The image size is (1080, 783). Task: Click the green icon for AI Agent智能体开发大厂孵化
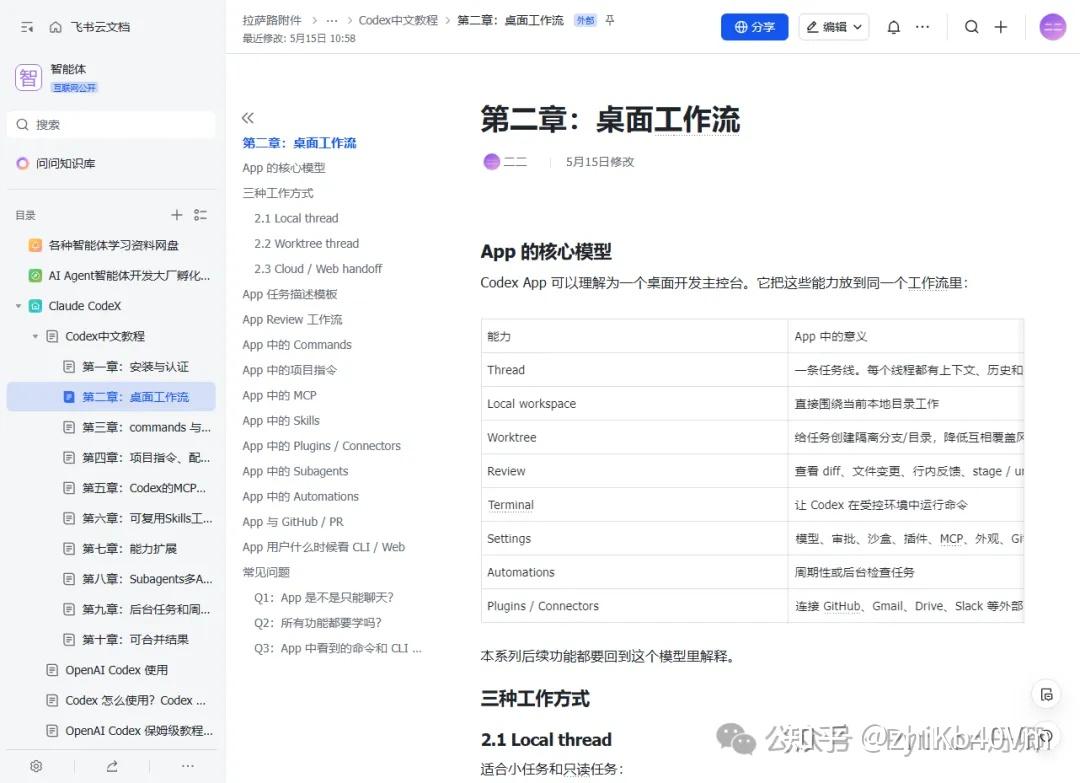(35, 275)
